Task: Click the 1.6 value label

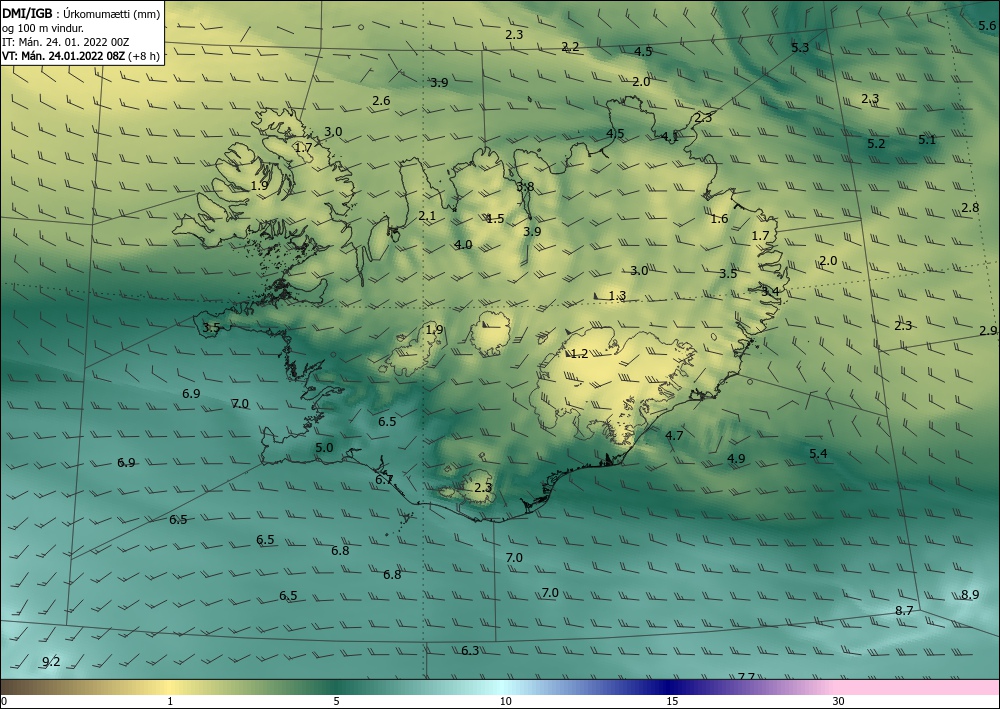Action: coord(719,219)
